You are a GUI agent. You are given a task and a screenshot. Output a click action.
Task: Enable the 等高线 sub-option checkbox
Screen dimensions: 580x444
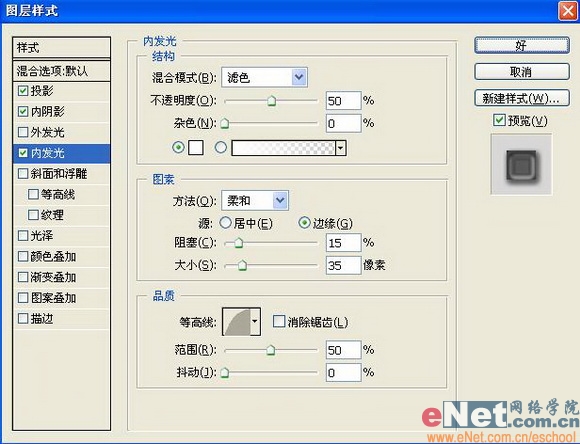(x=33, y=194)
